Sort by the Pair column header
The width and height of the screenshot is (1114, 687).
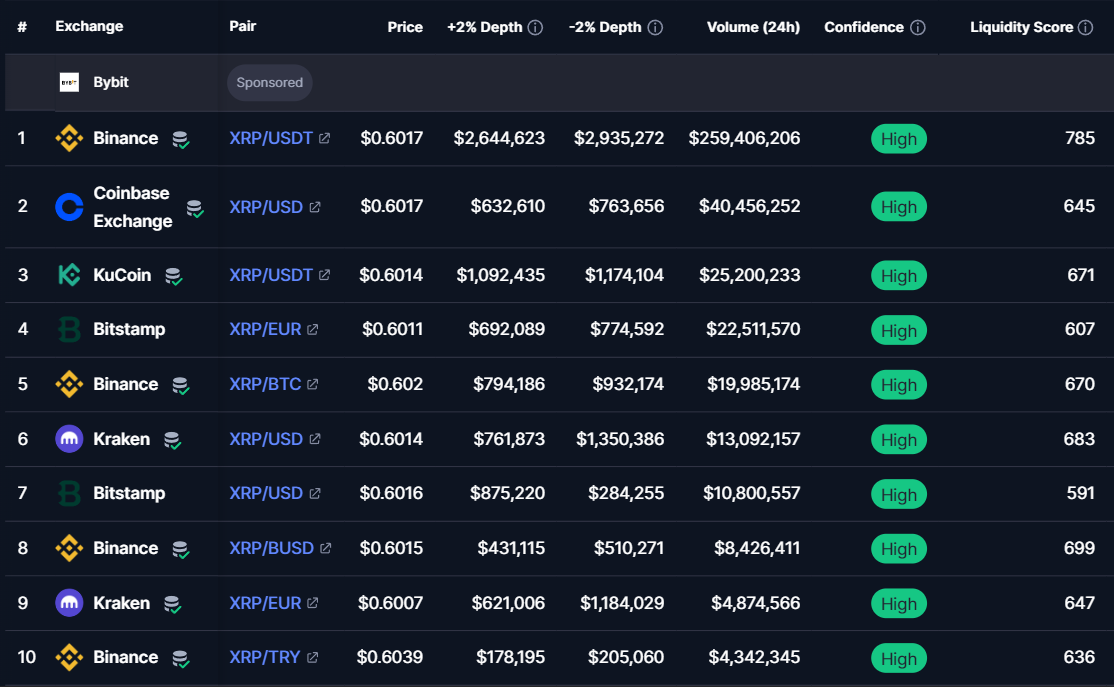[242, 26]
